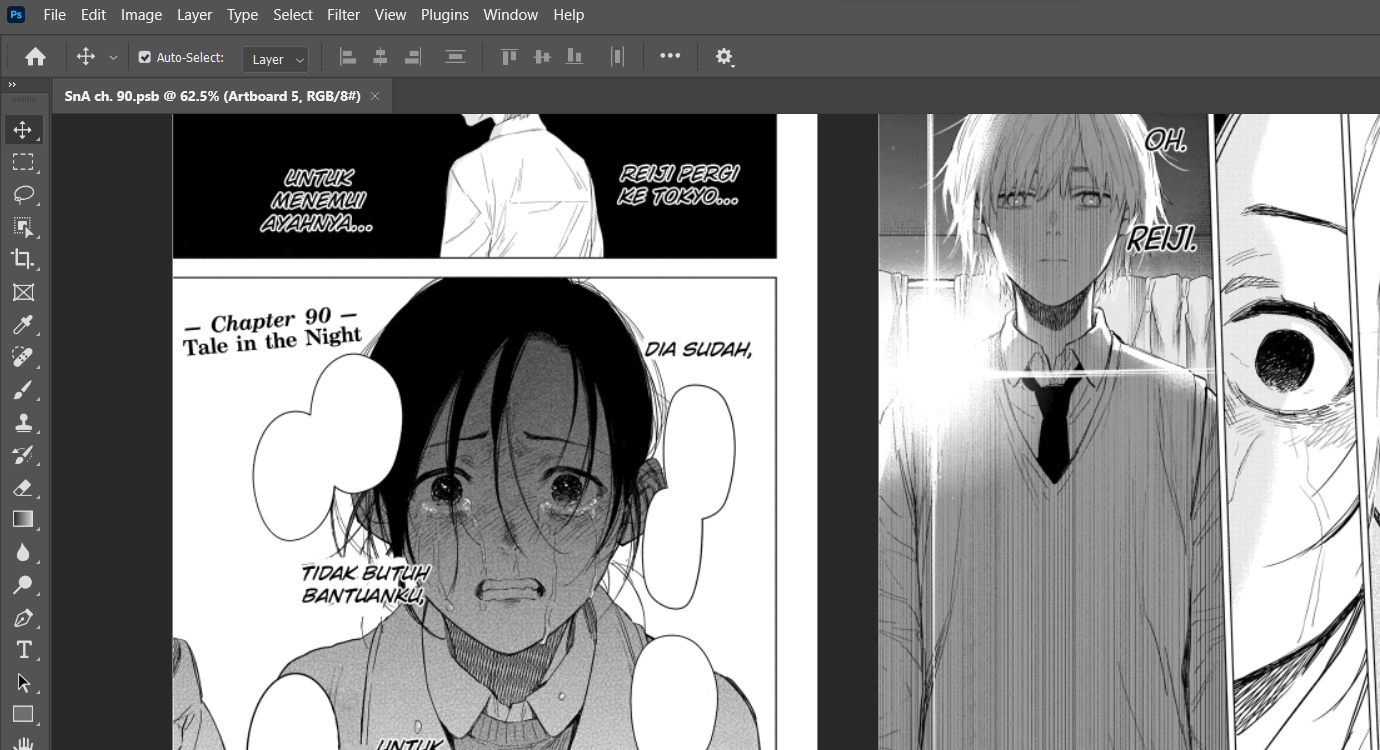Select the Move tool in the toolbox

(x=23, y=130)
